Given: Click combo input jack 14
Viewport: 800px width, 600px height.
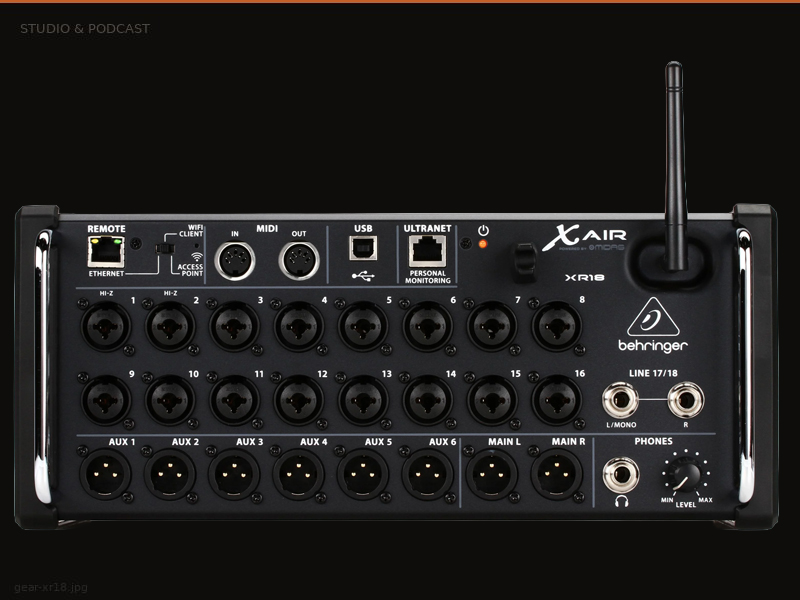Looking at the screenshot, I should 428,401.
